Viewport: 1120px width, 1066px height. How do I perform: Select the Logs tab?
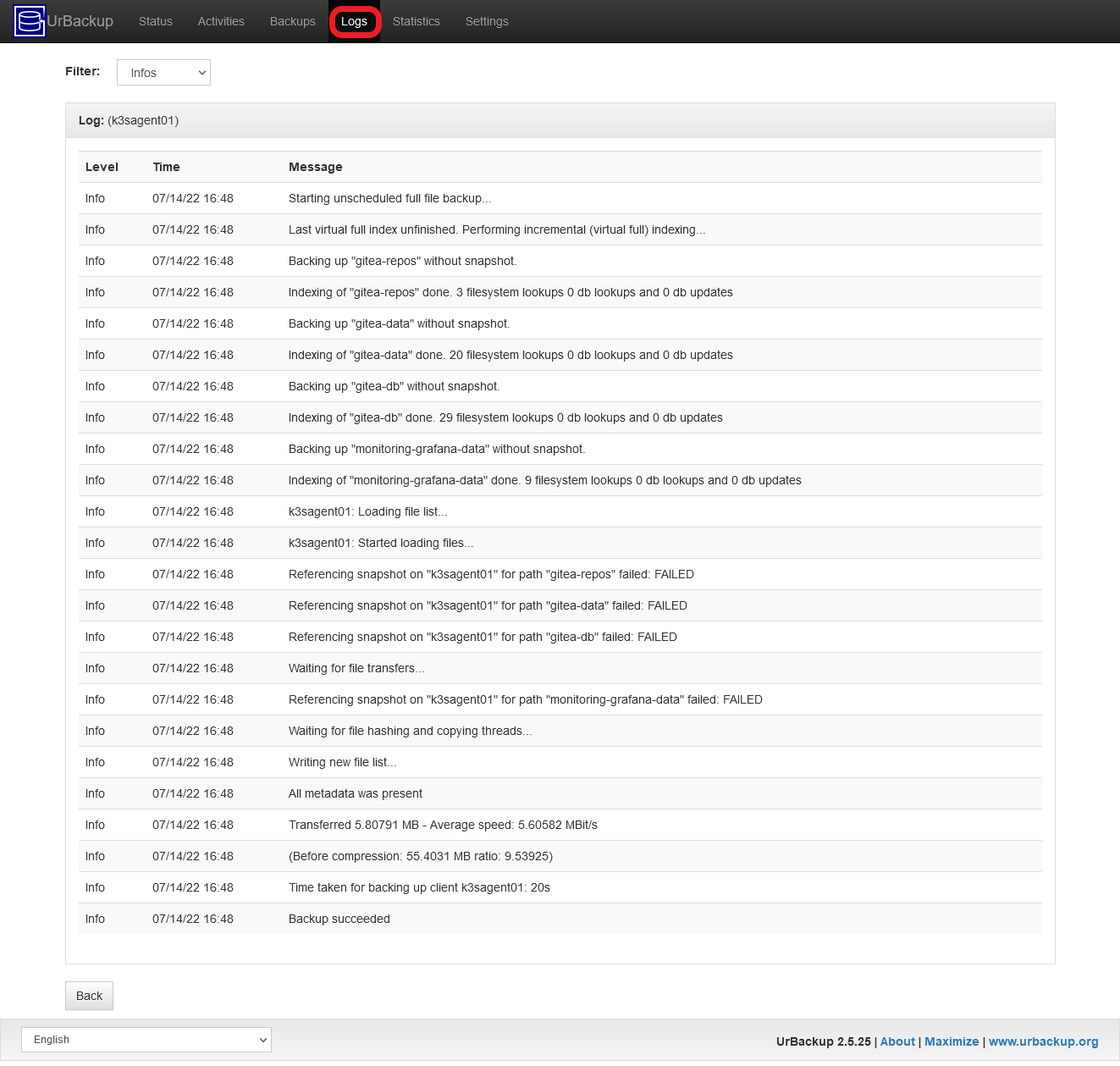[355, 21]
